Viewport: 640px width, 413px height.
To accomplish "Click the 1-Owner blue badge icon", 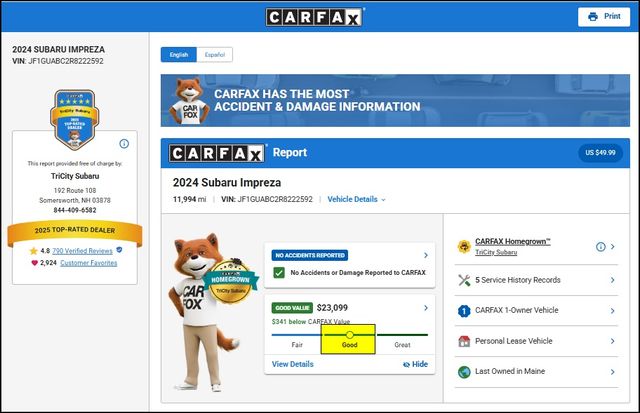I will pyautogui.click(x=464, y=311).
